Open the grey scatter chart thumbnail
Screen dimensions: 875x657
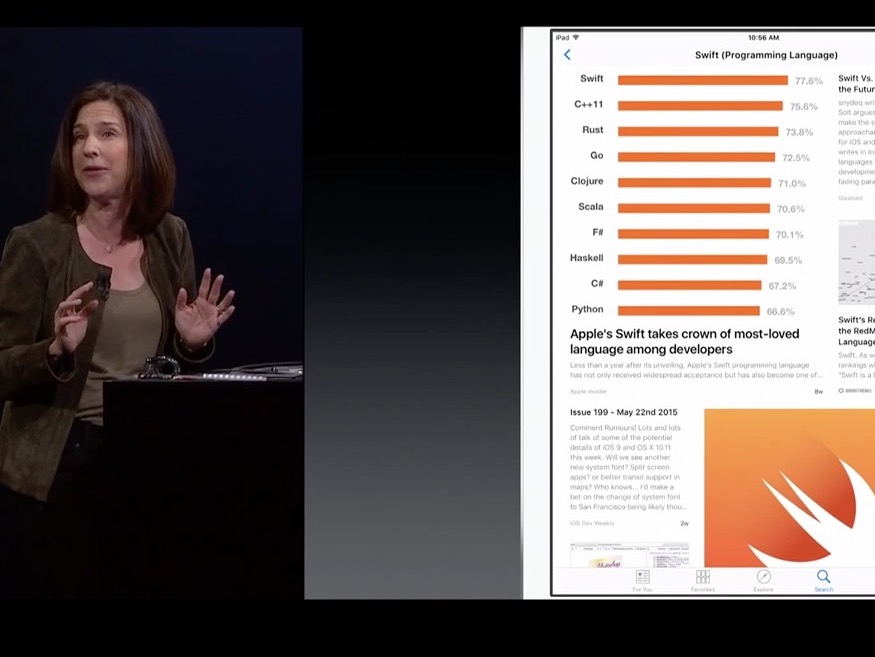(856, 262)
